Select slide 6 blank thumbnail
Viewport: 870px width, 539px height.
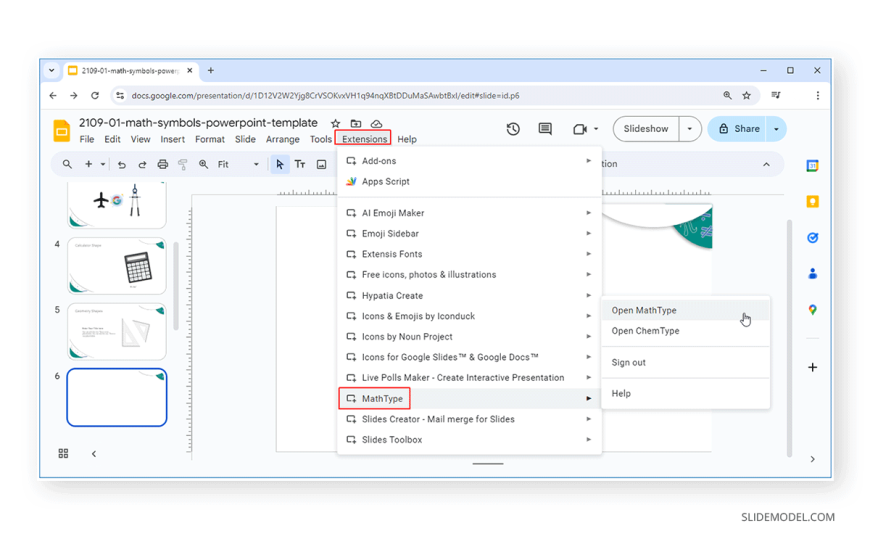[117, 397]
